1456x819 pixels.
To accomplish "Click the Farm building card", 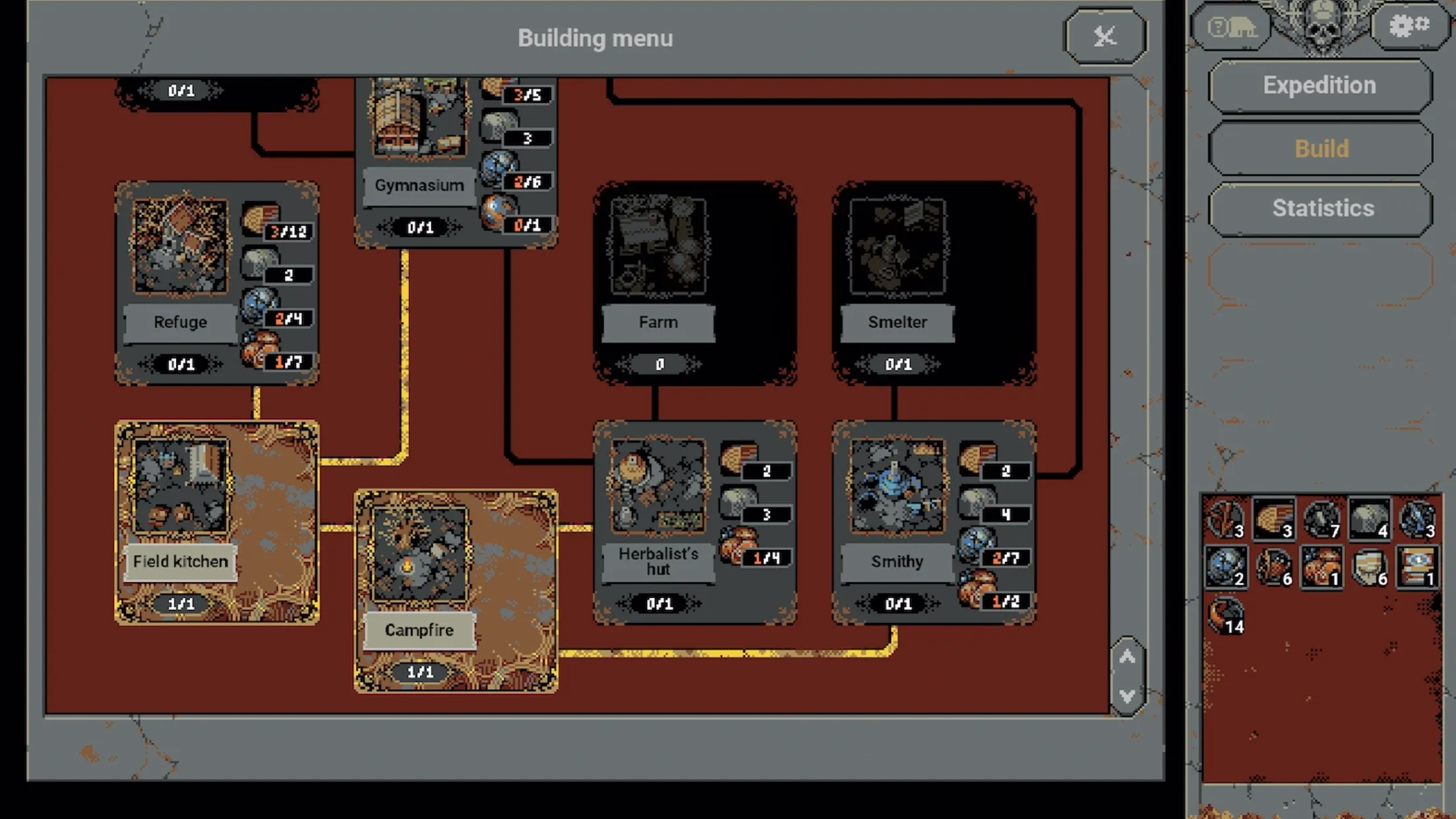I will 659,285.
